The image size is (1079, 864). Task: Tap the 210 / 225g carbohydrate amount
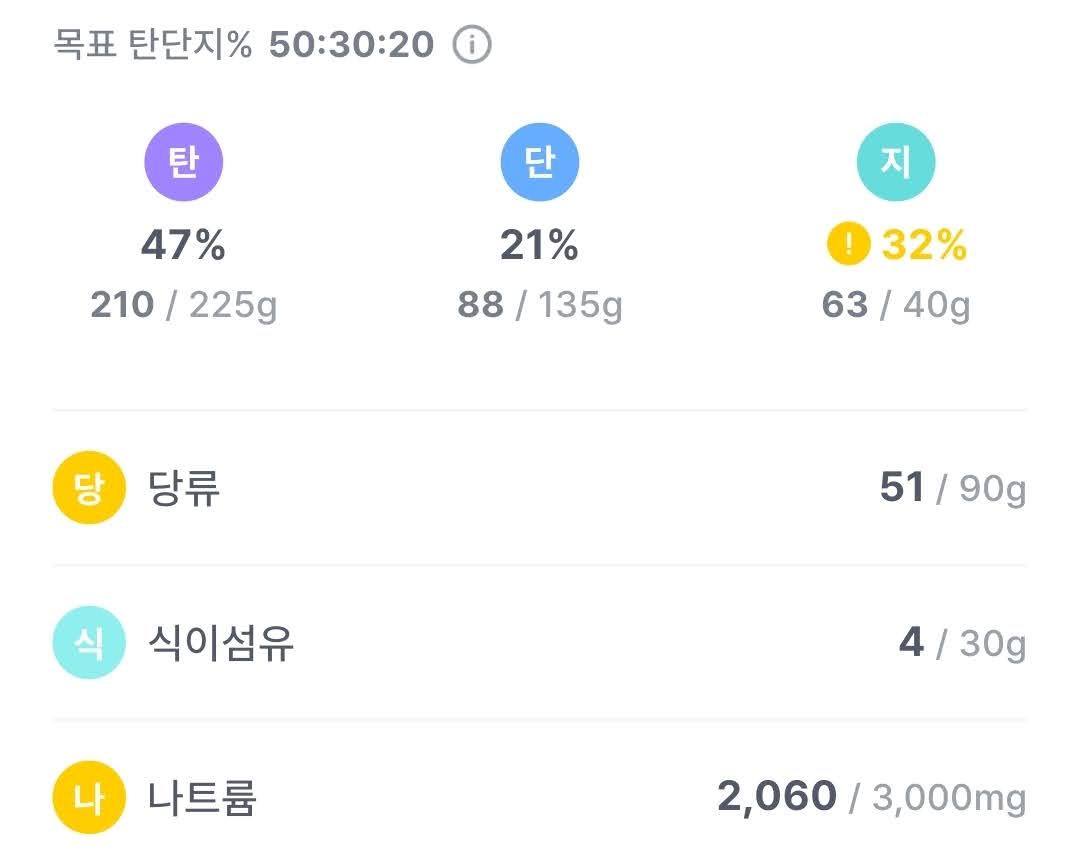[x=184, y=305]
